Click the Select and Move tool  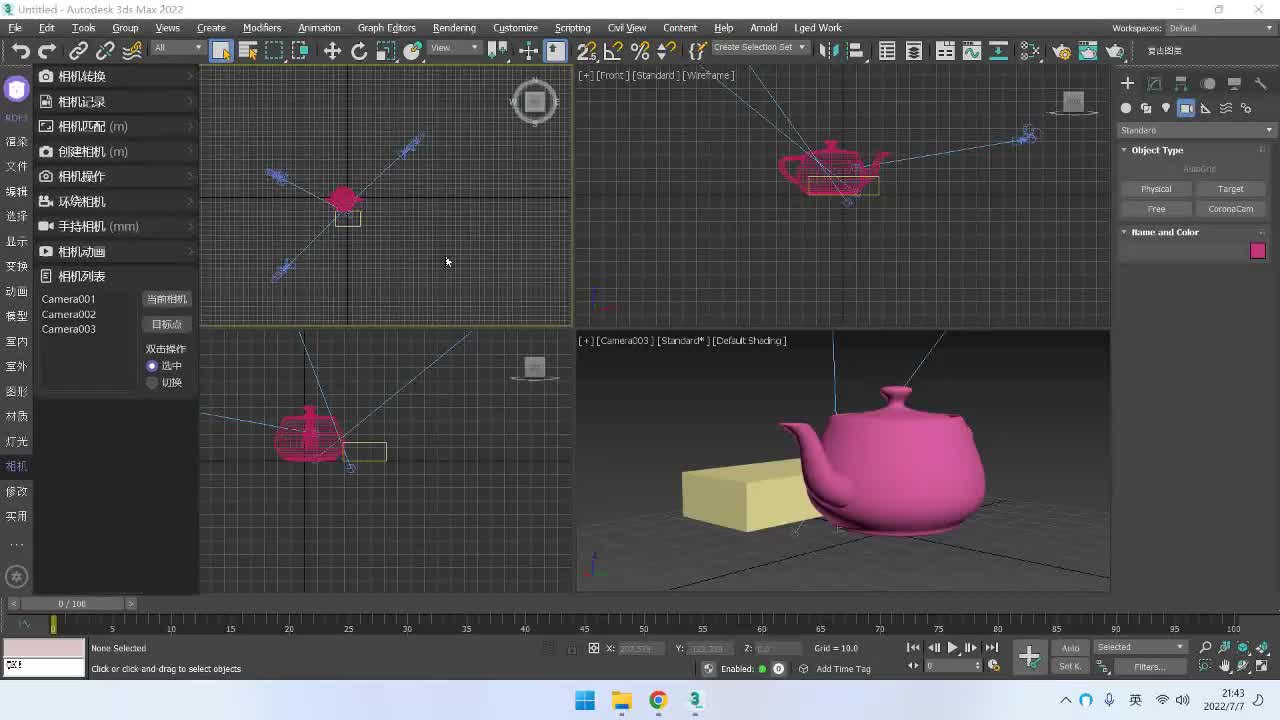(x=332, y=51)
